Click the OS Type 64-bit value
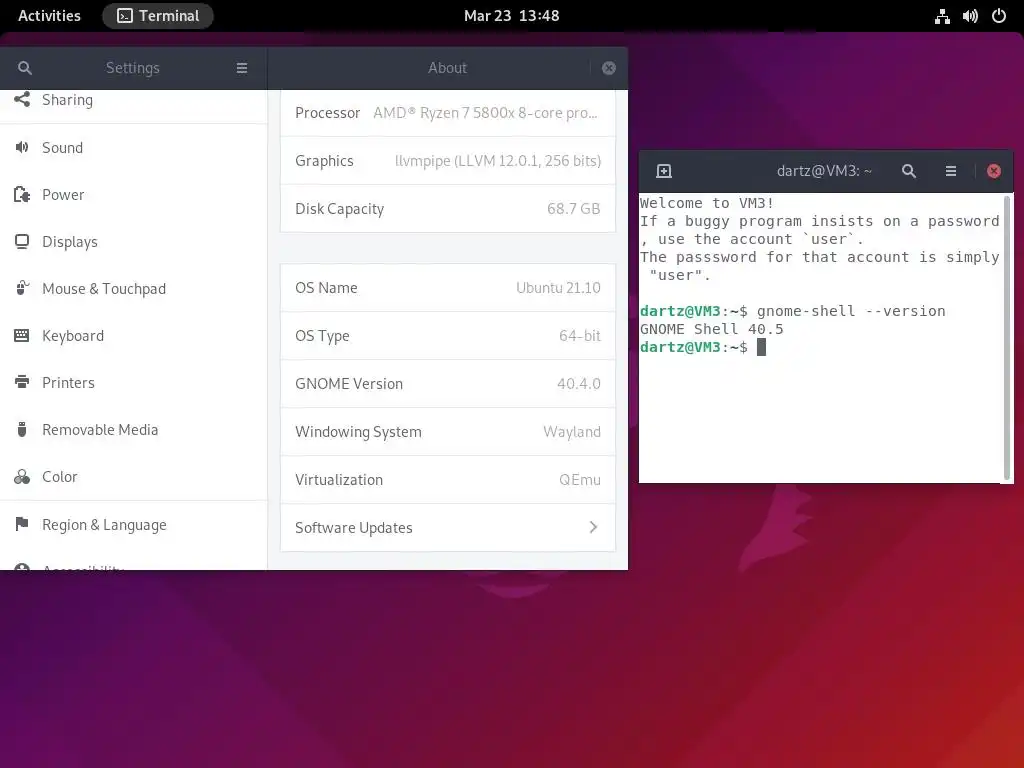The image size is (1024, 768). point(579,336)
